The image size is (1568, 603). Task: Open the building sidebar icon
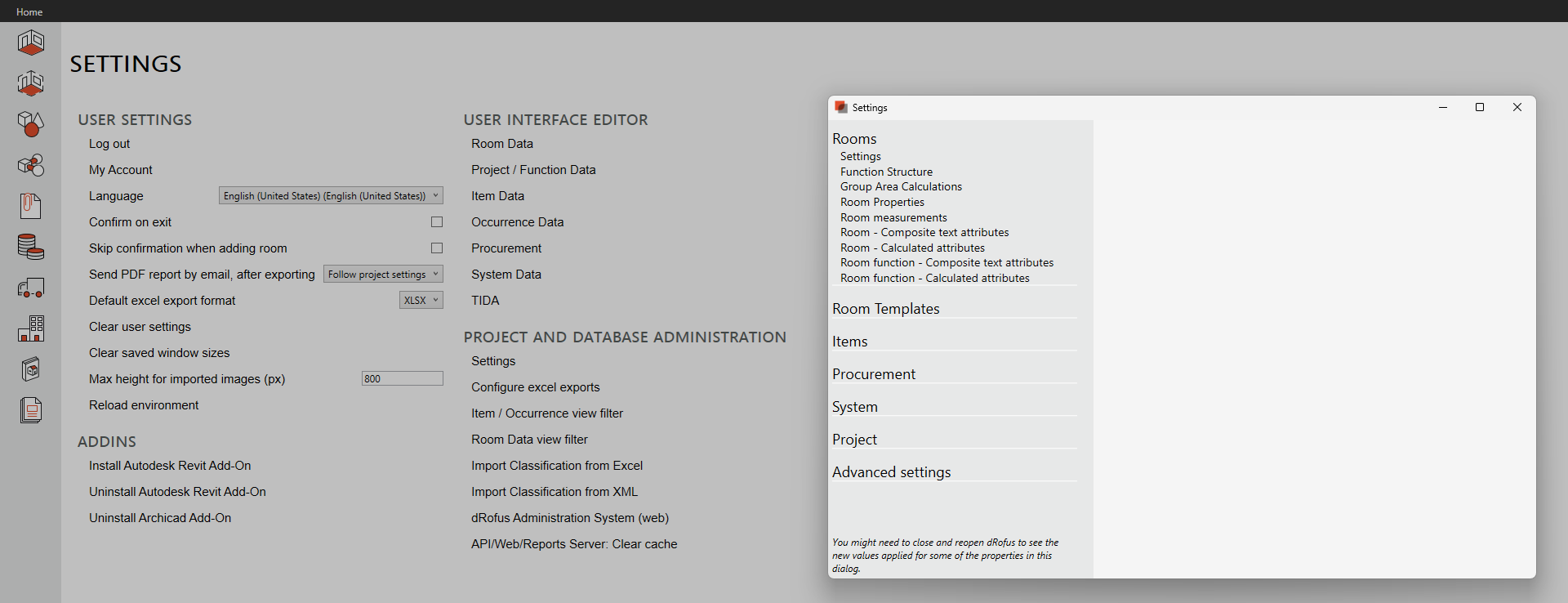[x=31, y=328]
